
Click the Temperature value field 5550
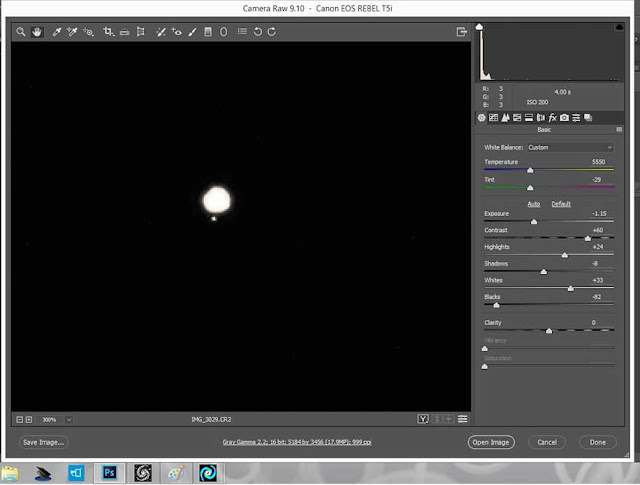coord(598,162)
